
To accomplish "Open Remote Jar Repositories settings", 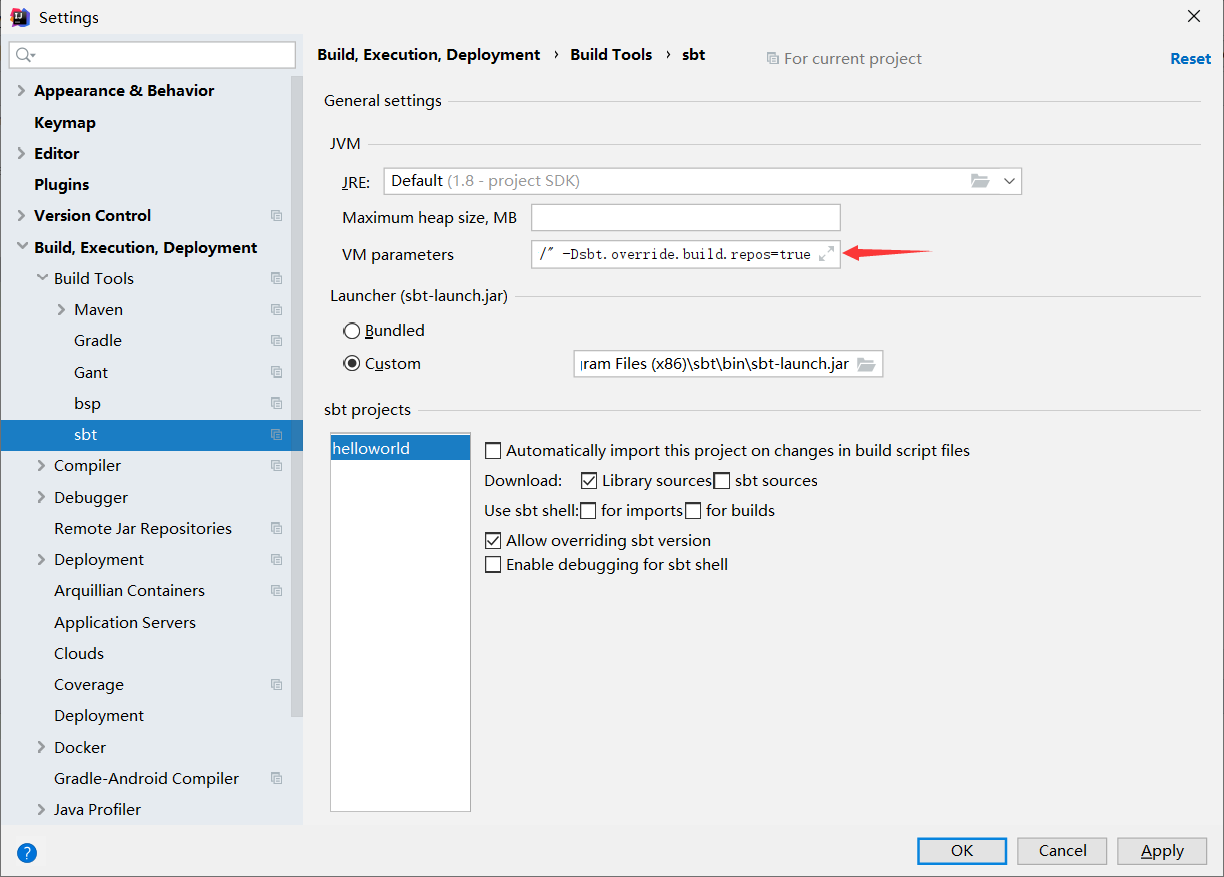I will pos(143,529).
